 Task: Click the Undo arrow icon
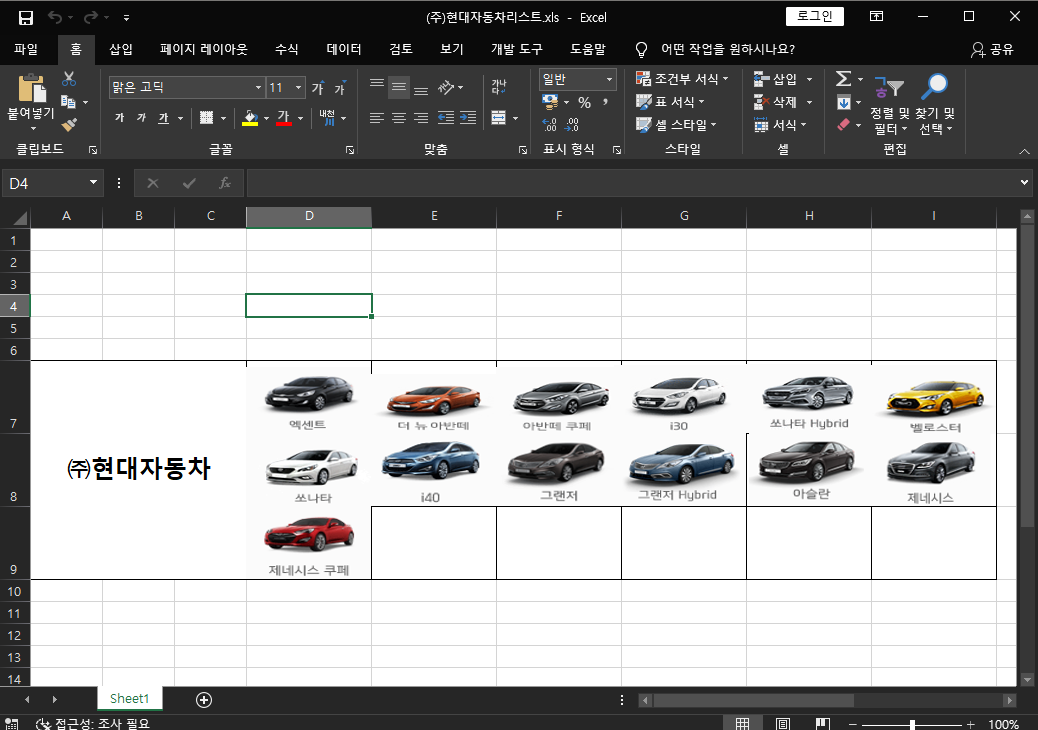[x=55, y=18]
